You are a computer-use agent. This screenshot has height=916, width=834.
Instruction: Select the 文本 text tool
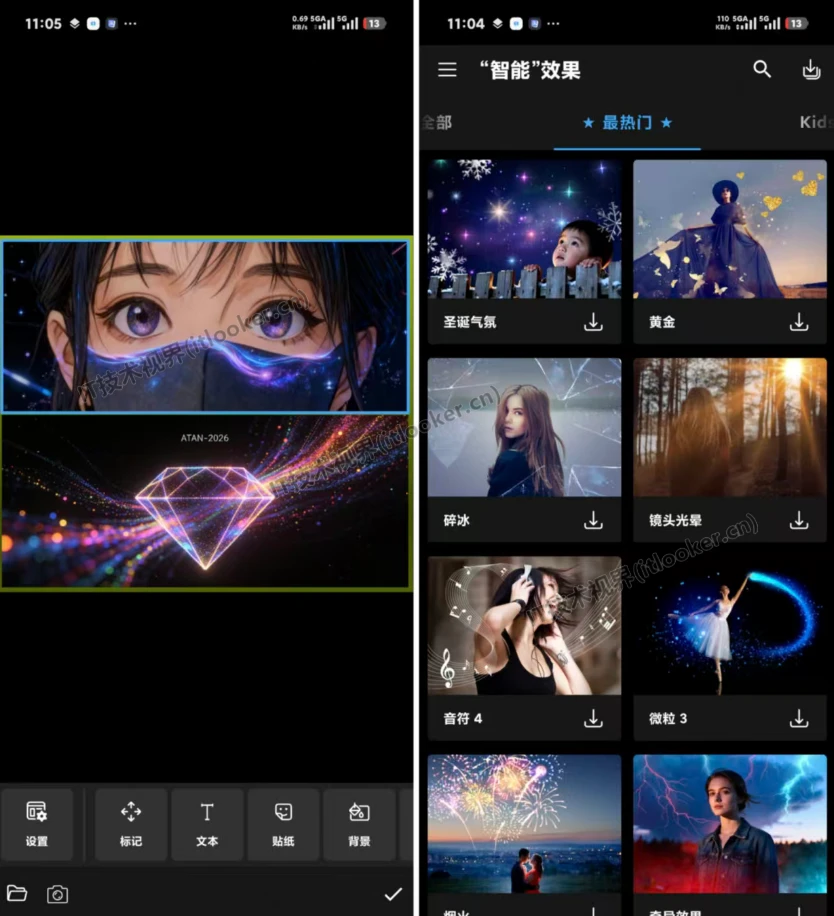pyautogui.click(x=207, y=824)
